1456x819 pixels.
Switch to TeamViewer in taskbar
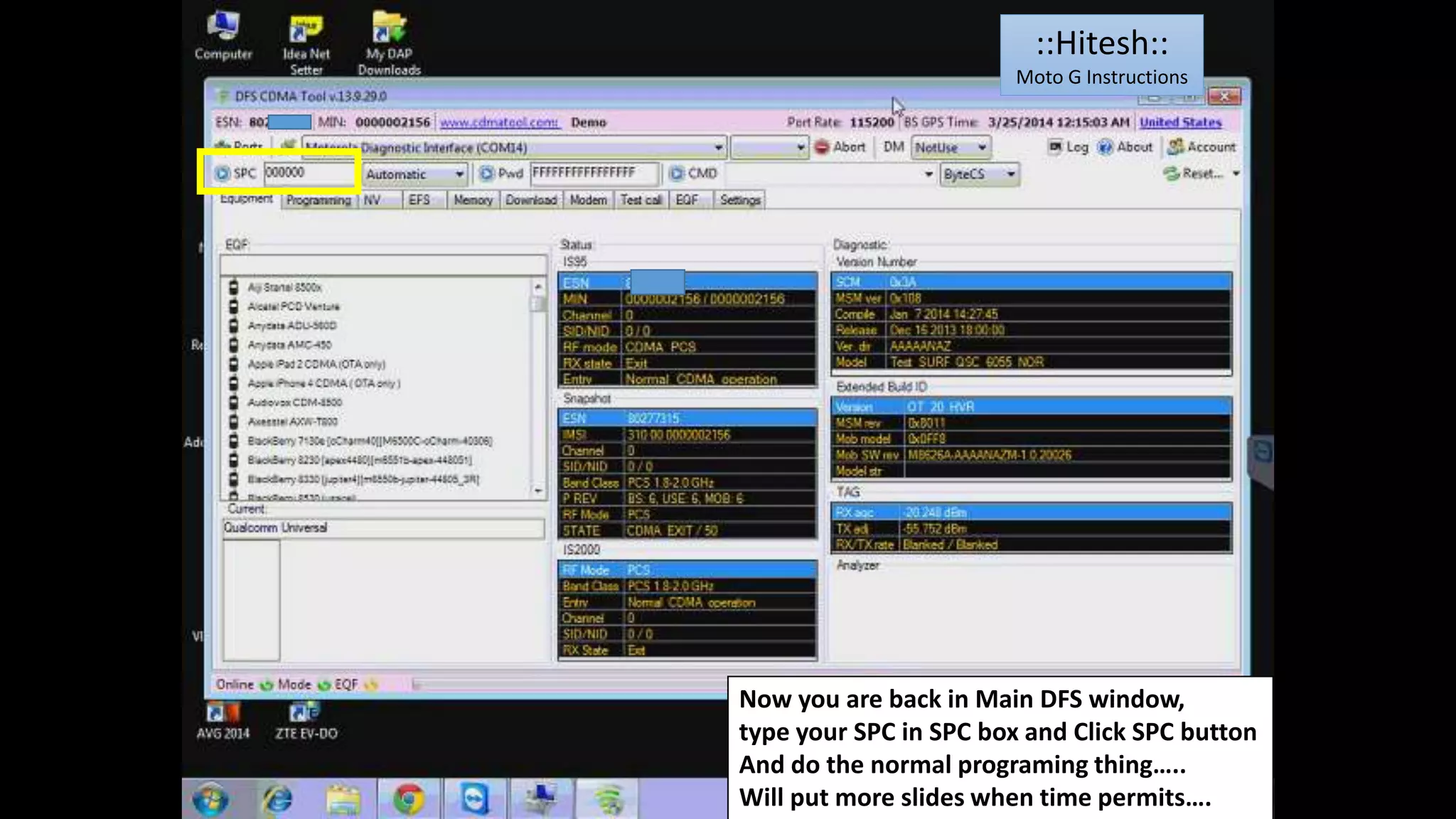(474, 799)
